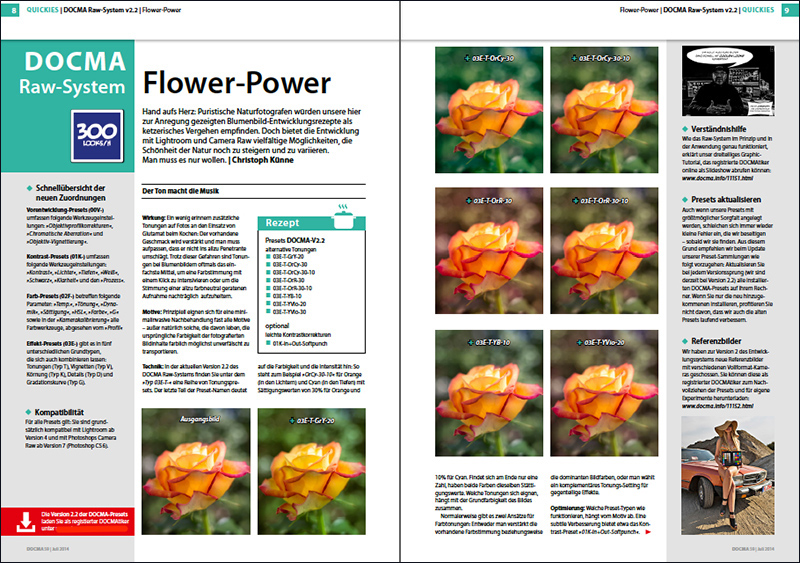The height and width of the screenshot is (563, 800).
Task: Click the DOCMA Raw-System title in teal box
Action: click(x=72, y=74)
